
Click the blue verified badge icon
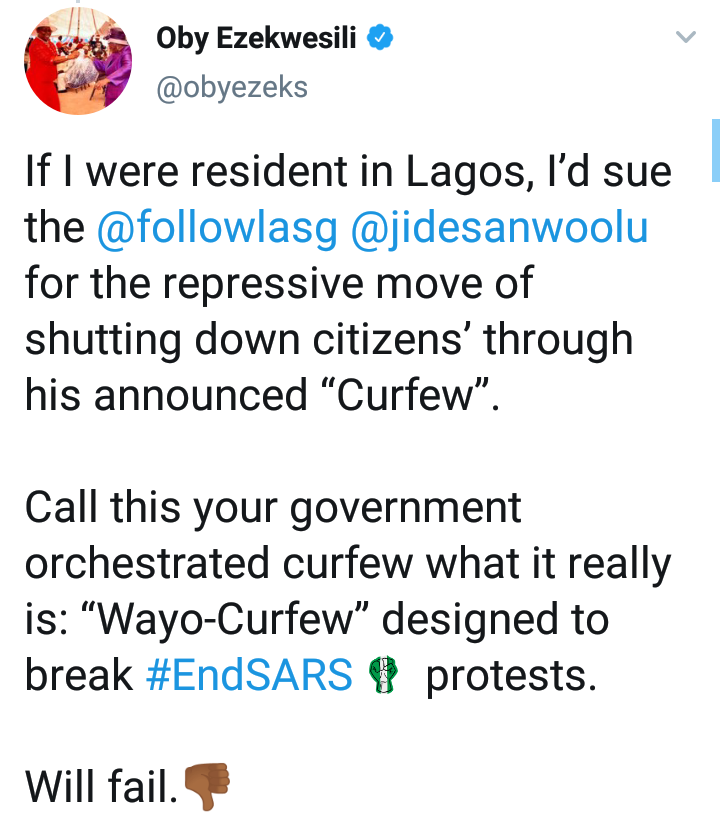coord(380,37)
